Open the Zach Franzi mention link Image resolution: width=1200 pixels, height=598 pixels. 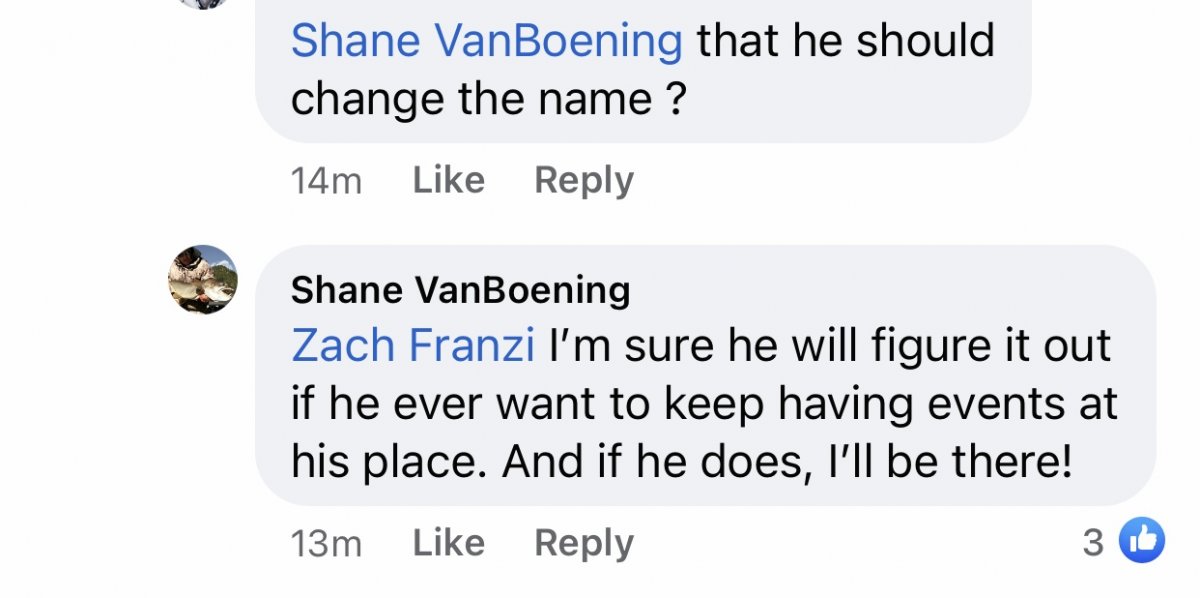tap(414, 346)
